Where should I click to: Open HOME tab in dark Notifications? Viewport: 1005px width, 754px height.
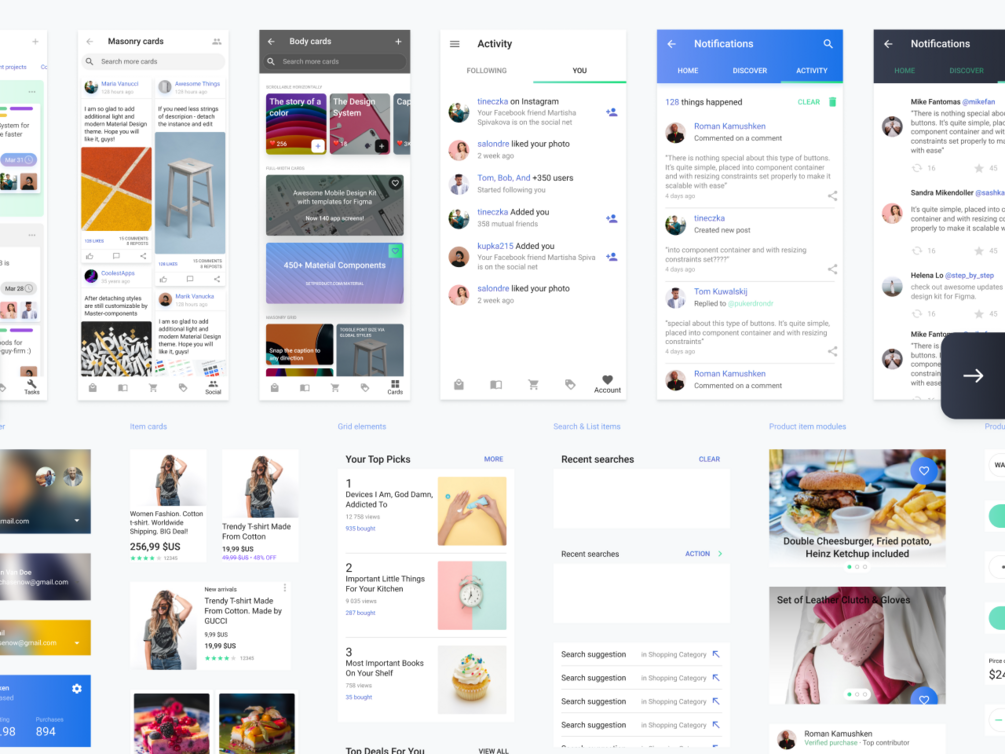(904, 71)
